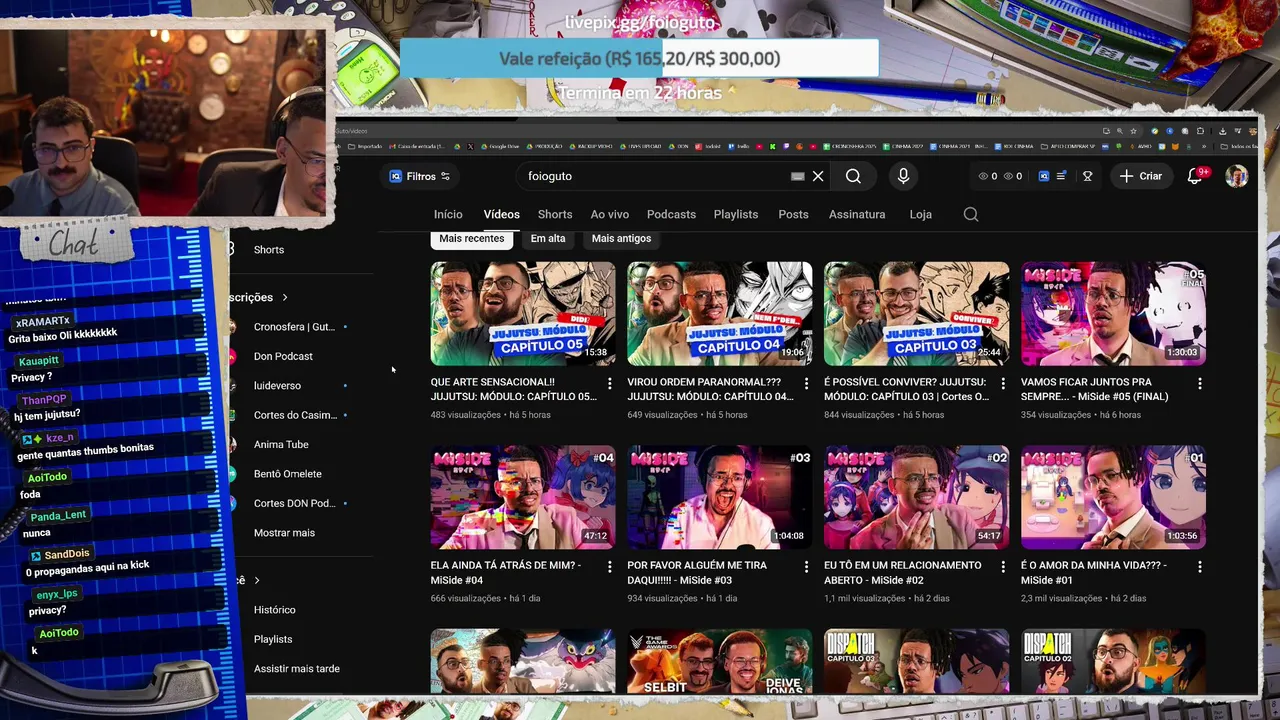The width and height of the screenshot is (1280, 720).
Task: Open options menu for 'VIROU ORDEM PARANORMAL' video
Action: click(x=806, y=383)
